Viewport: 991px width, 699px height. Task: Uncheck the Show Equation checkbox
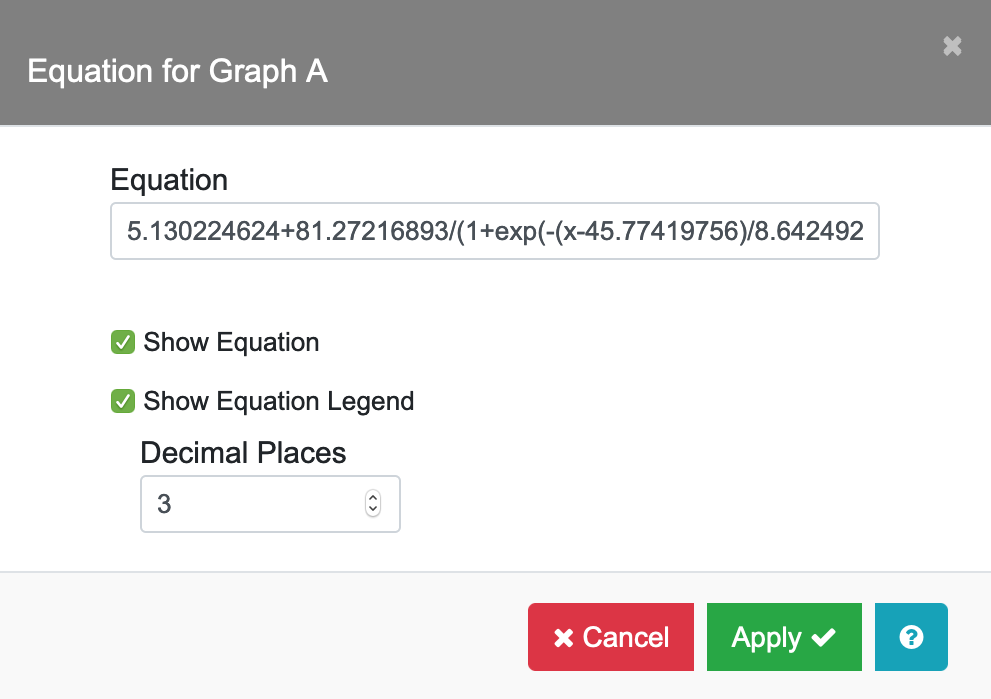pos(122,343)
